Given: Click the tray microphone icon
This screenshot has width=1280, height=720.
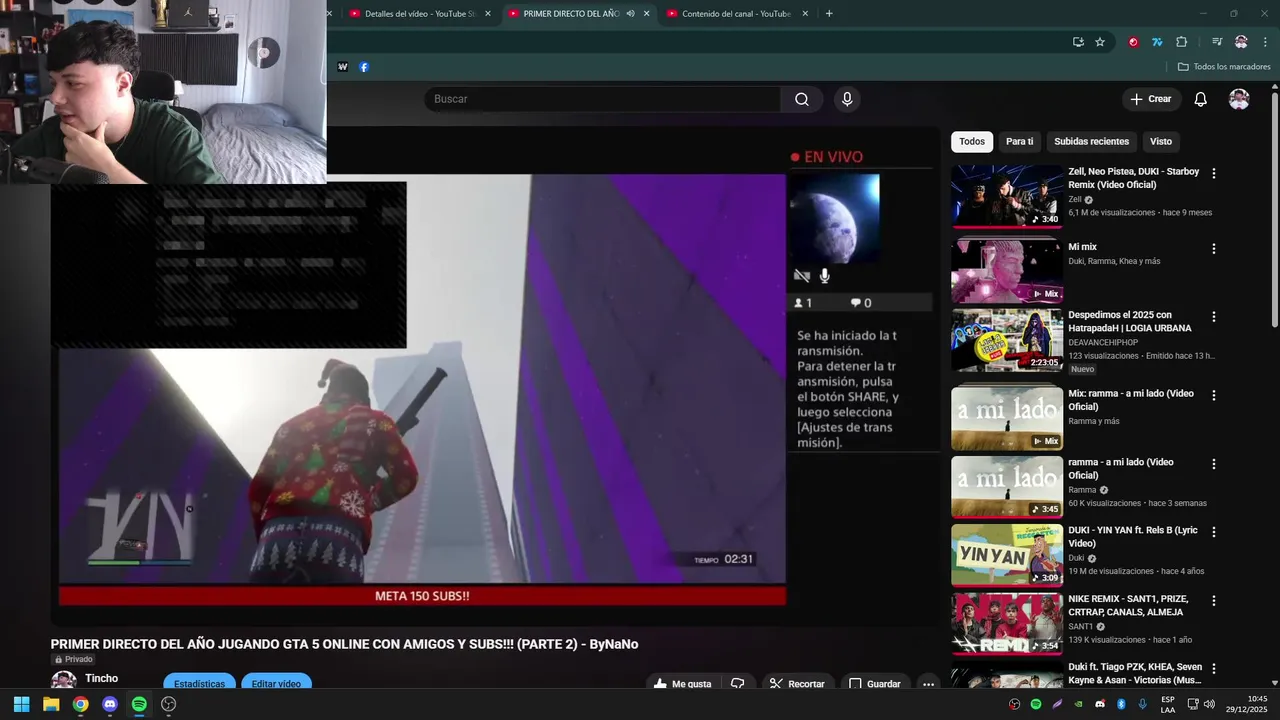Looking at the screenshot, I should 1143,704.
